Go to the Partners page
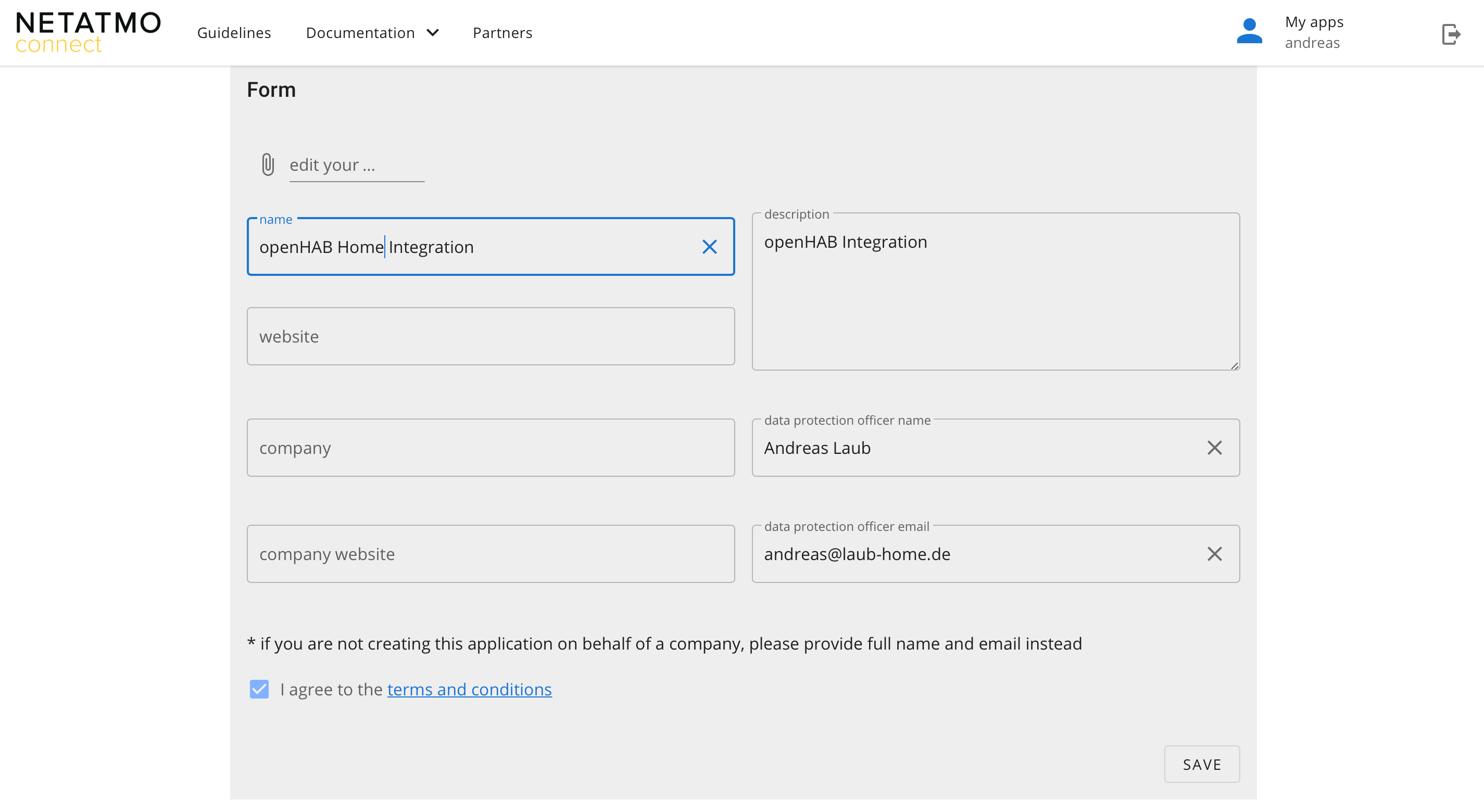This screenshot has height=812, width=1484. click(502, 33)
